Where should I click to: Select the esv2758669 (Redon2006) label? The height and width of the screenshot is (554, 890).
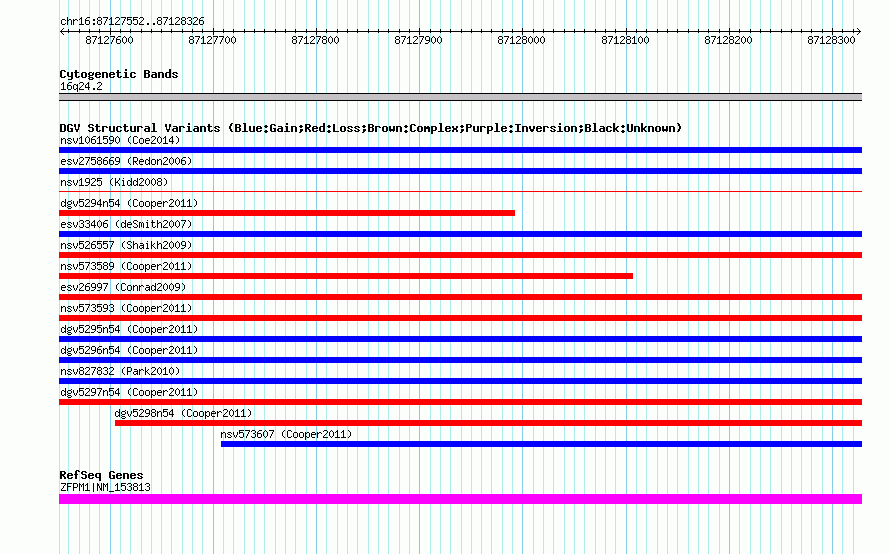tap(126, 161)
